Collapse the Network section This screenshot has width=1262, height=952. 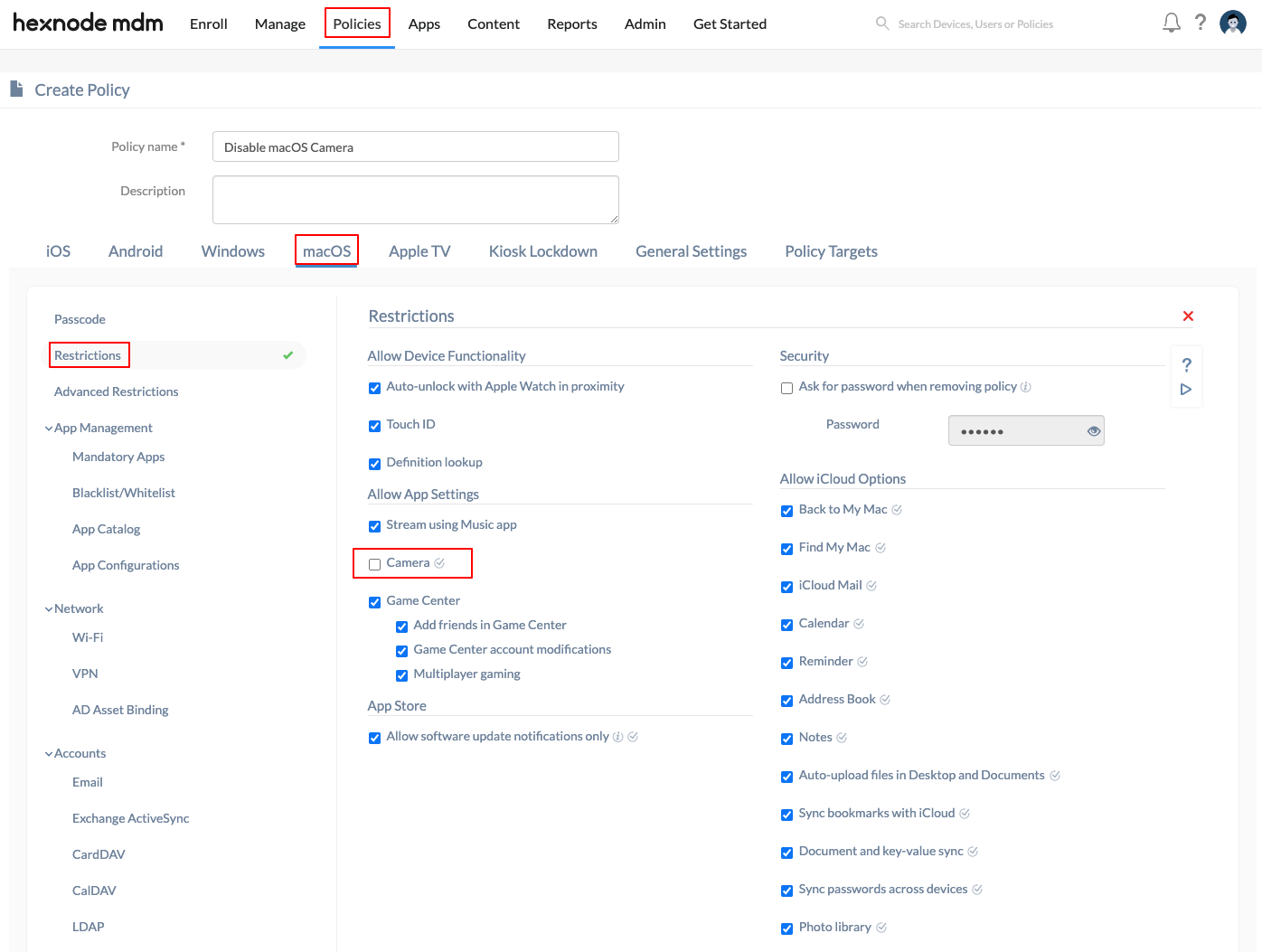49,609
